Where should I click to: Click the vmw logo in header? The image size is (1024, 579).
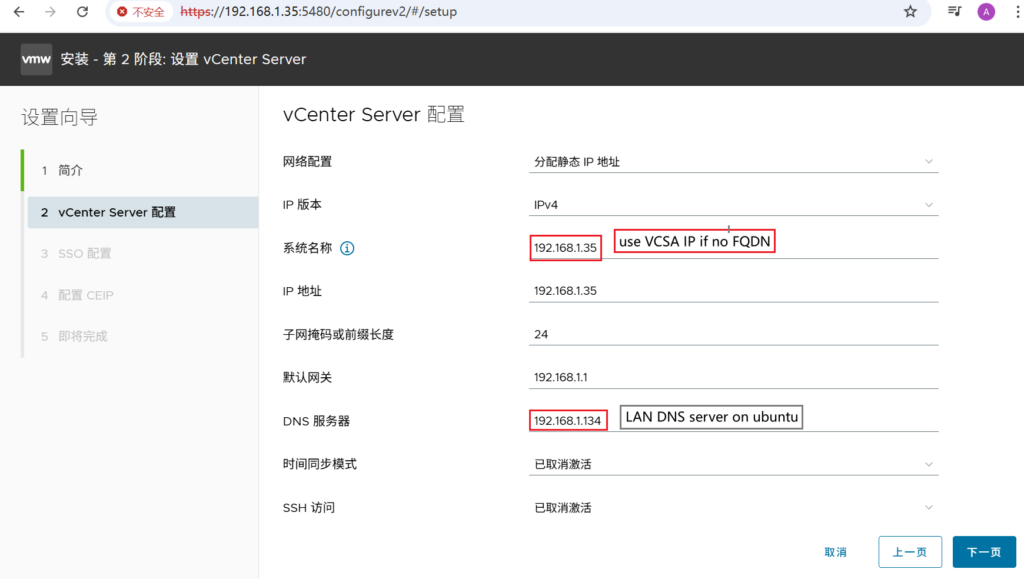36,59
